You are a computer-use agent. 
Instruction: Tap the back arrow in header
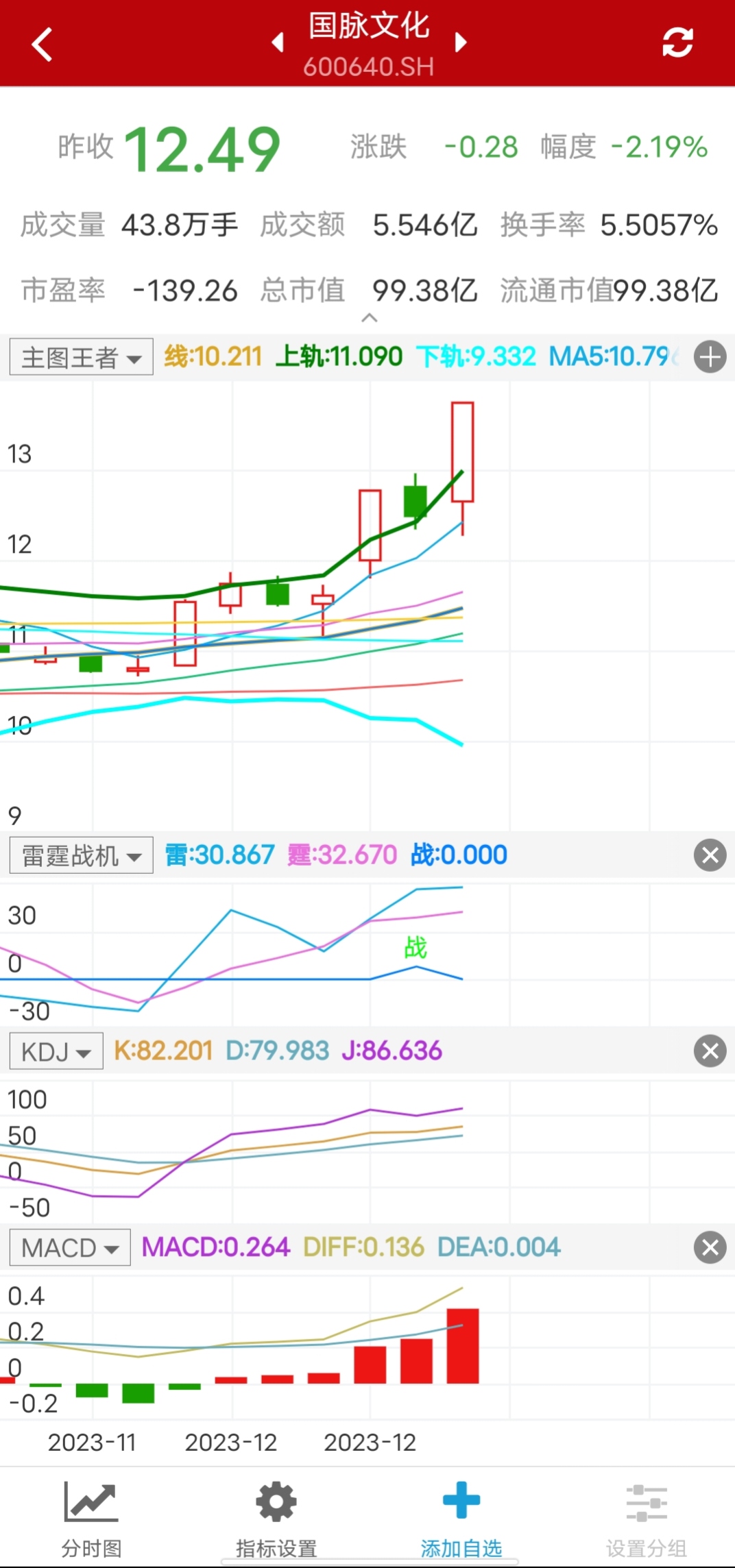pyautogui.click(x=43, y=45)
